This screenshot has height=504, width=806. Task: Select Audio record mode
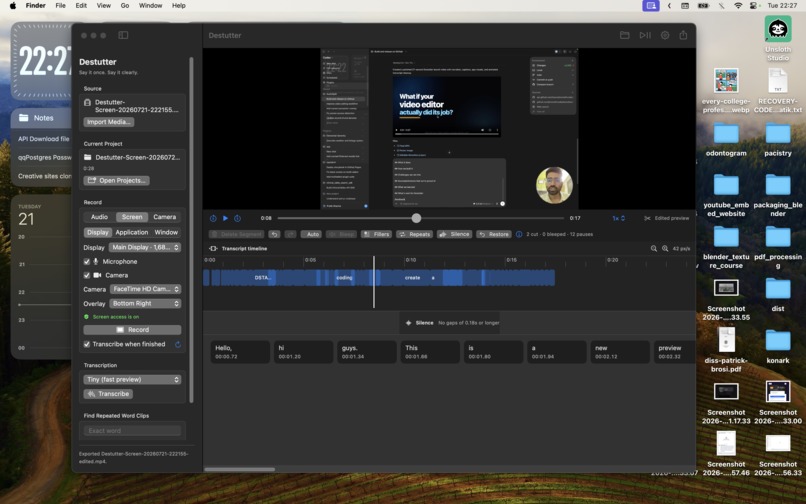(x=99, y=217)
